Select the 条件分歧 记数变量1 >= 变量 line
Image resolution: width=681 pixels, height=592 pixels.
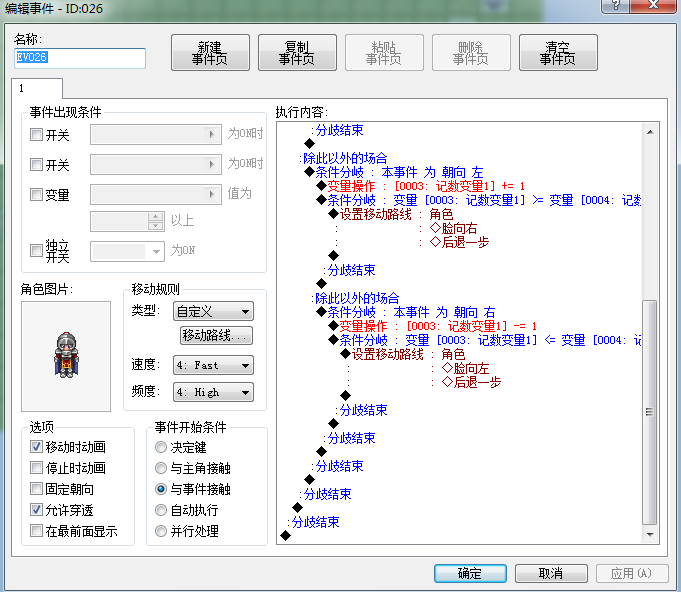point(479,200)
